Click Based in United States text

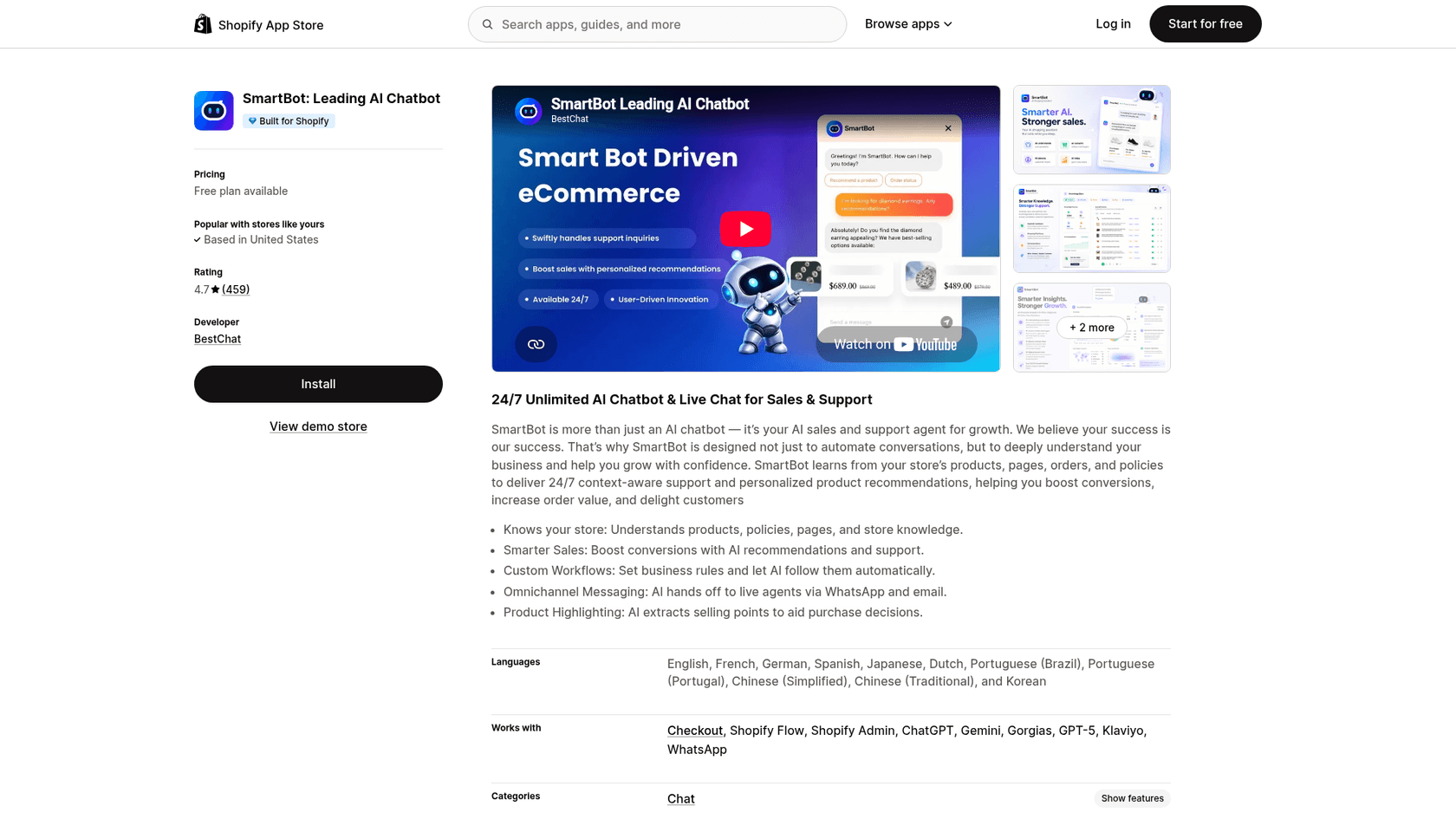point(261,240)
